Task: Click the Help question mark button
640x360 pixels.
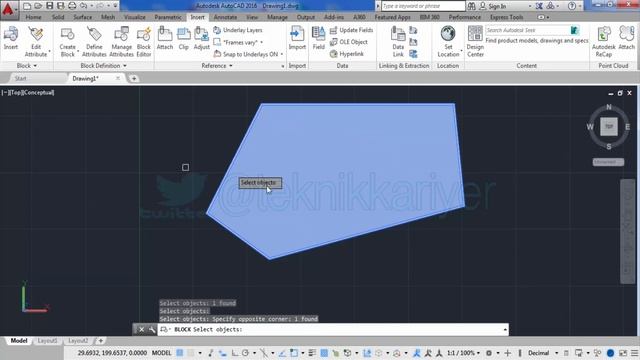Action: (x=571, y=6)
